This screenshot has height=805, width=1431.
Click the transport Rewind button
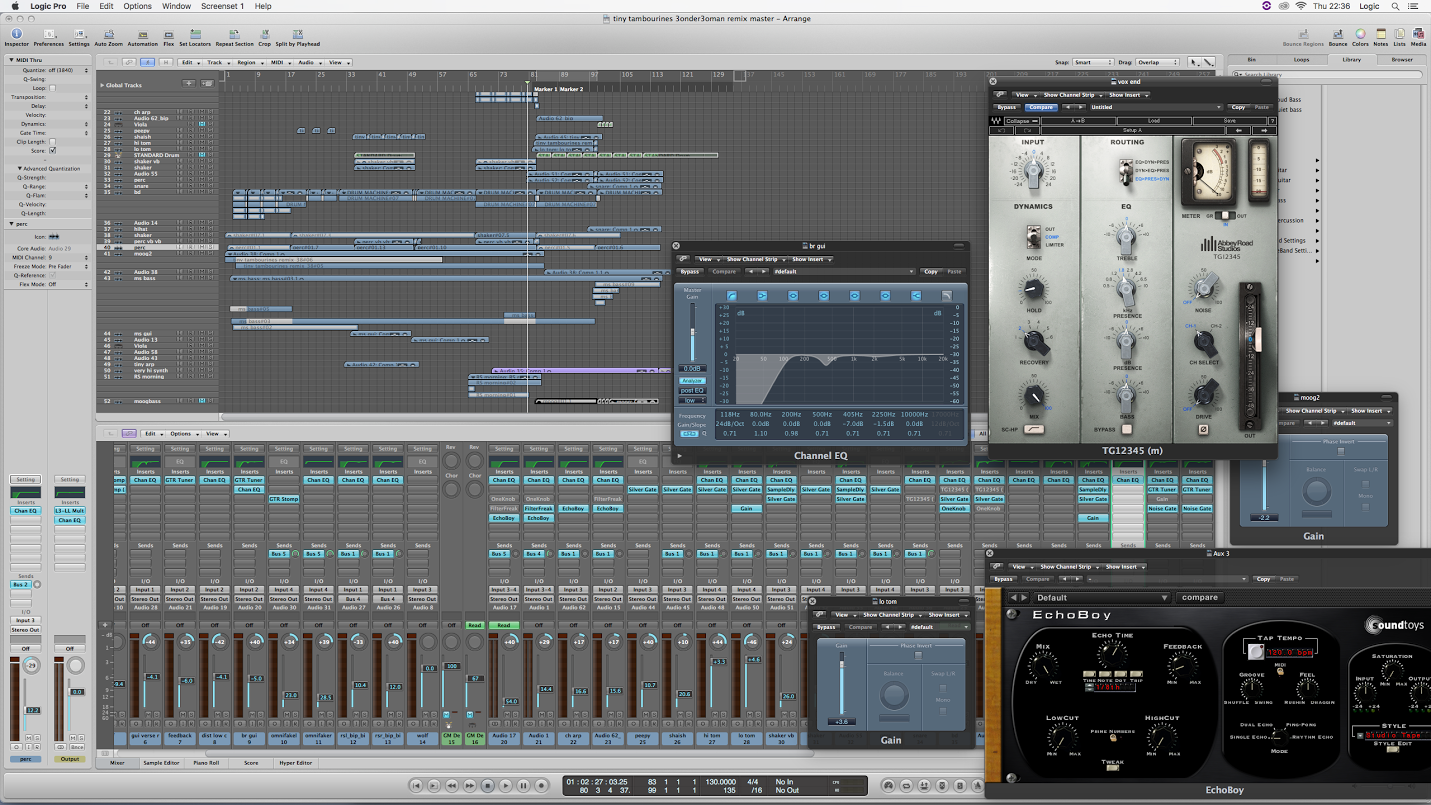452,786
